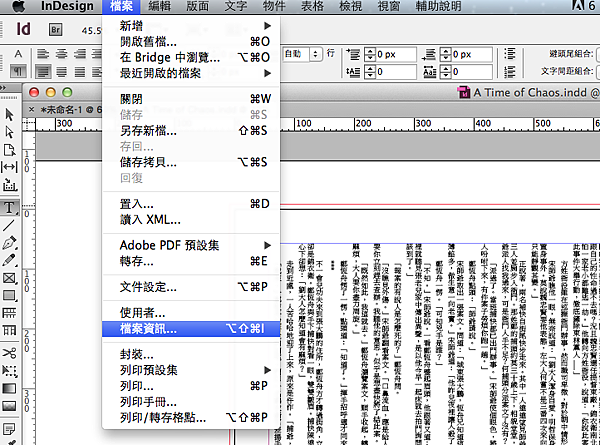The width and height of the screenshot is (600, 445).
Task: Adjust space after stepper arrows
Action: 446,54
